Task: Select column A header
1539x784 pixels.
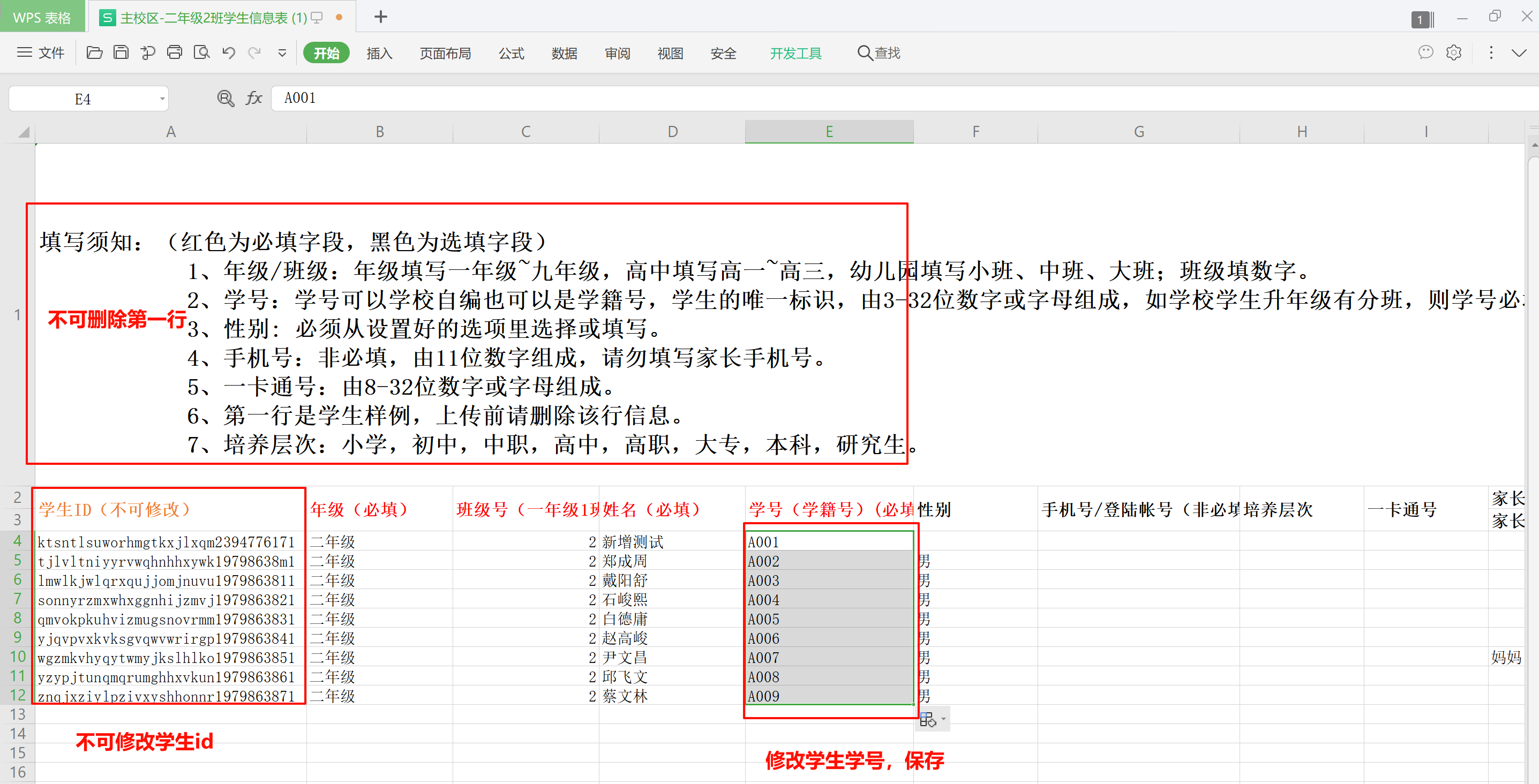Action: (171, 132)
